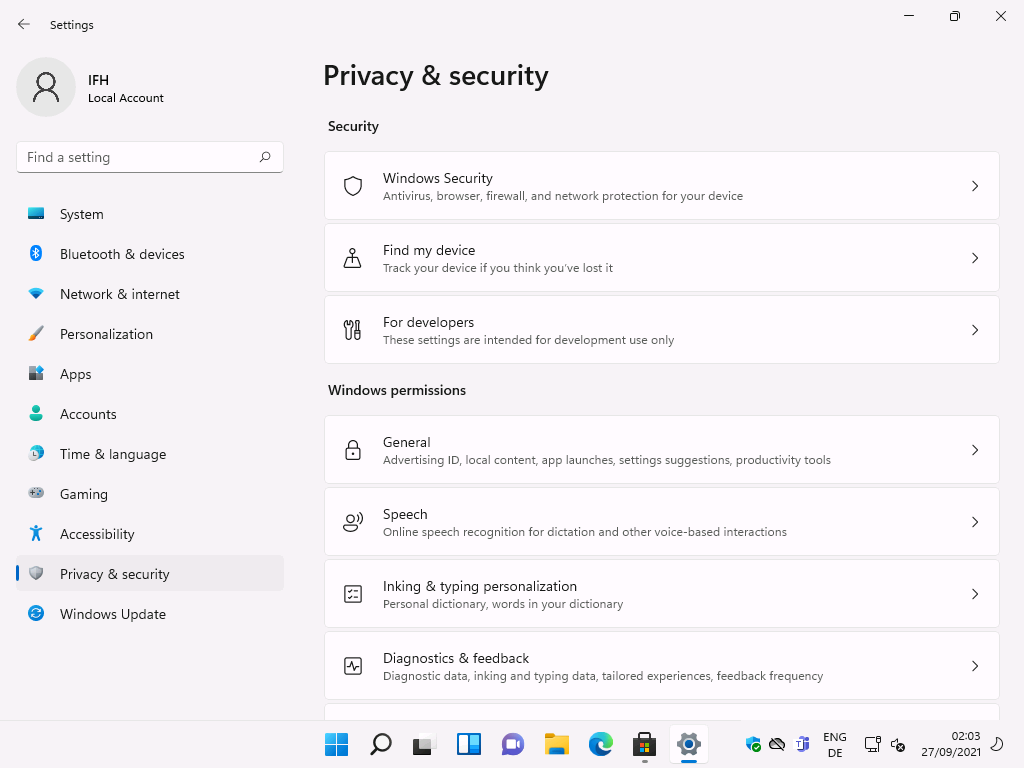The width and height of the screenshot is (1024, 768).
Task: Open Time & language settings
Action: [150, 453]
